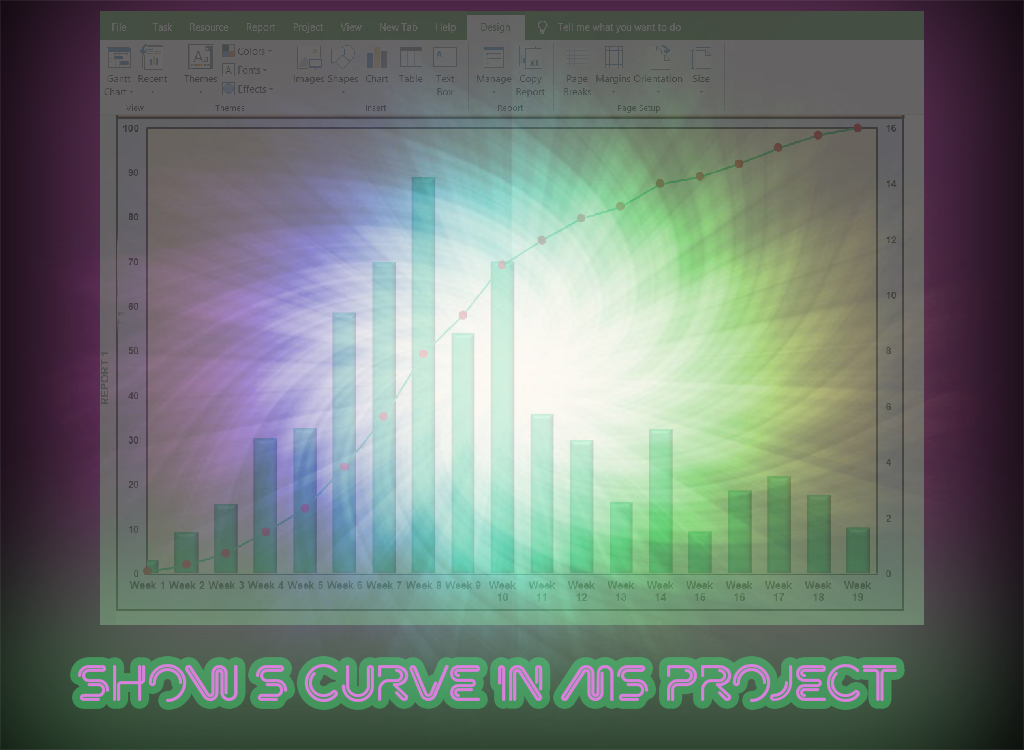The image size is (1024, 750).
Task: Click the Manage report icon
Action: [494, 57]
